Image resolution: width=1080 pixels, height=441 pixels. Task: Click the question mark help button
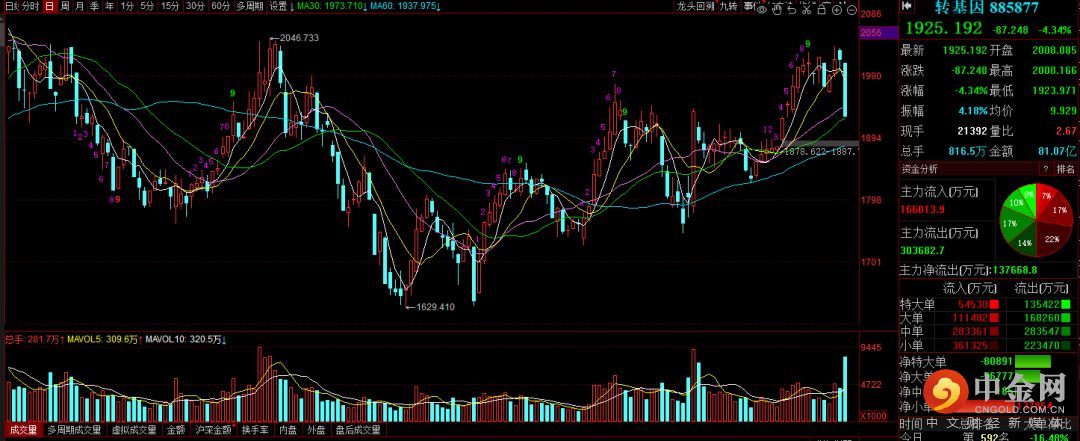(x=1044, y=168)
